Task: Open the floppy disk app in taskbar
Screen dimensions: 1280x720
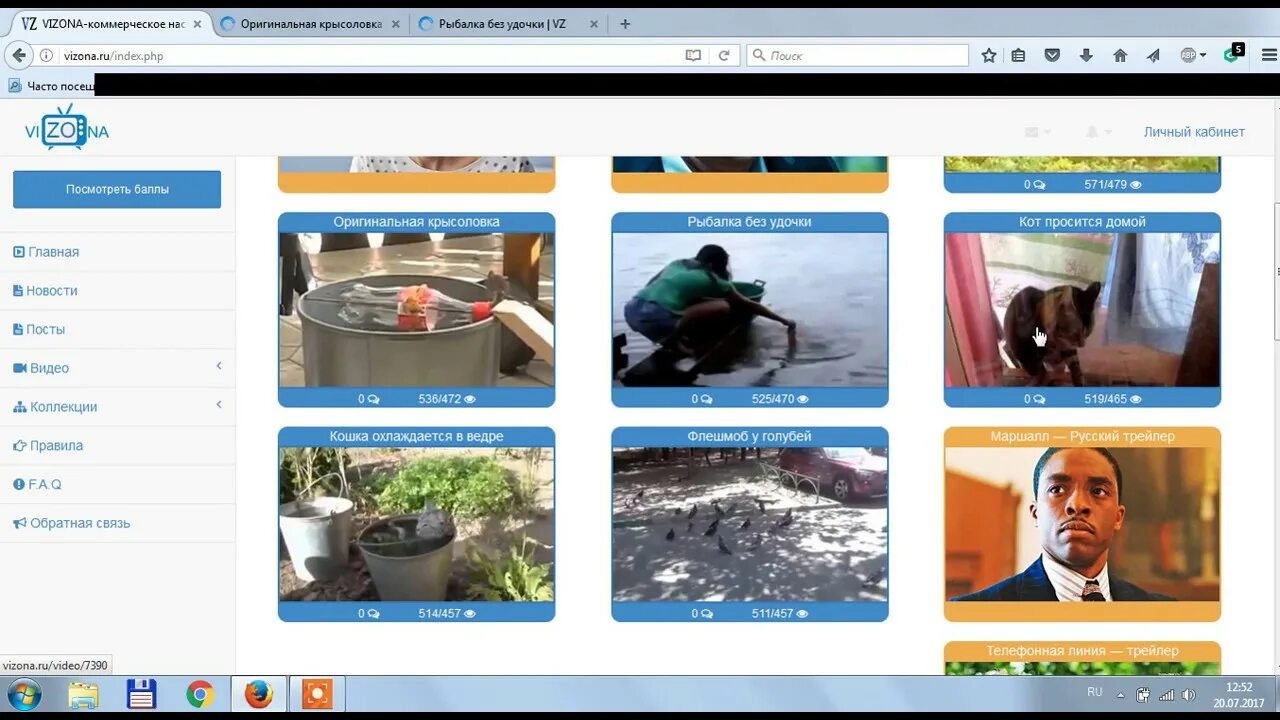Action: click(x=141, y=694)
